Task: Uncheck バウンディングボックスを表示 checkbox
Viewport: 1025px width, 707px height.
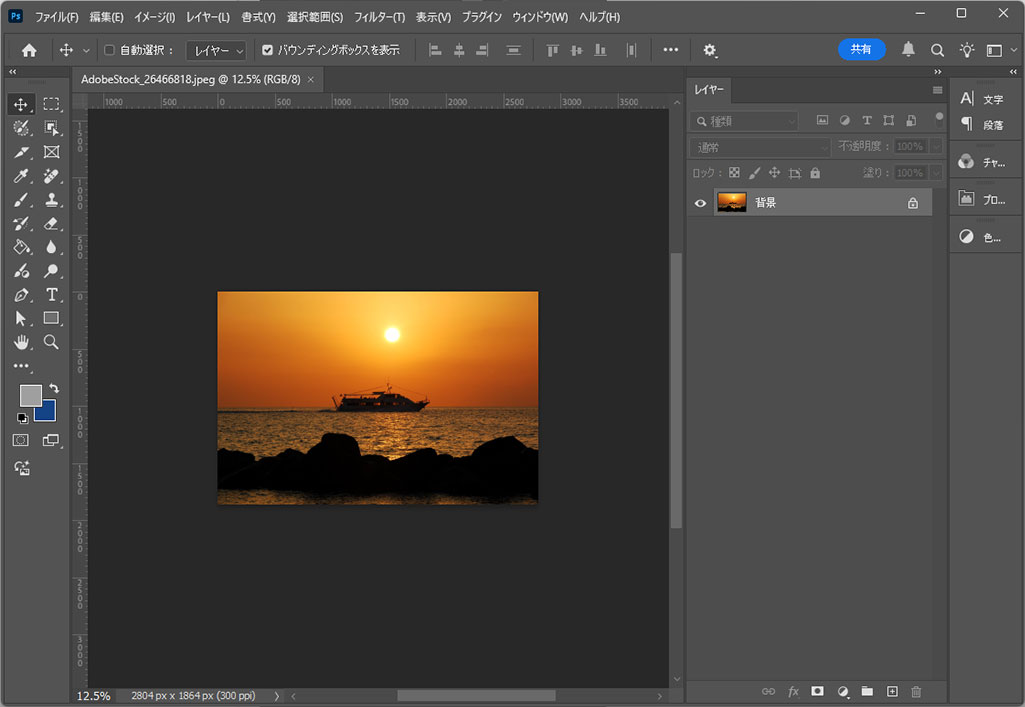Action: coord(267,50)
